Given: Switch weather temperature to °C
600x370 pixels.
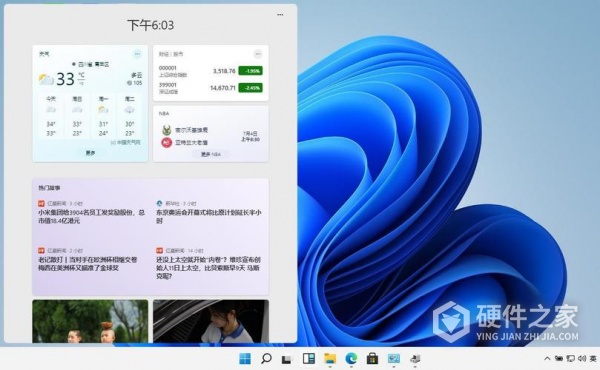Looking at the screenshot, I should (x=81, y=75).
